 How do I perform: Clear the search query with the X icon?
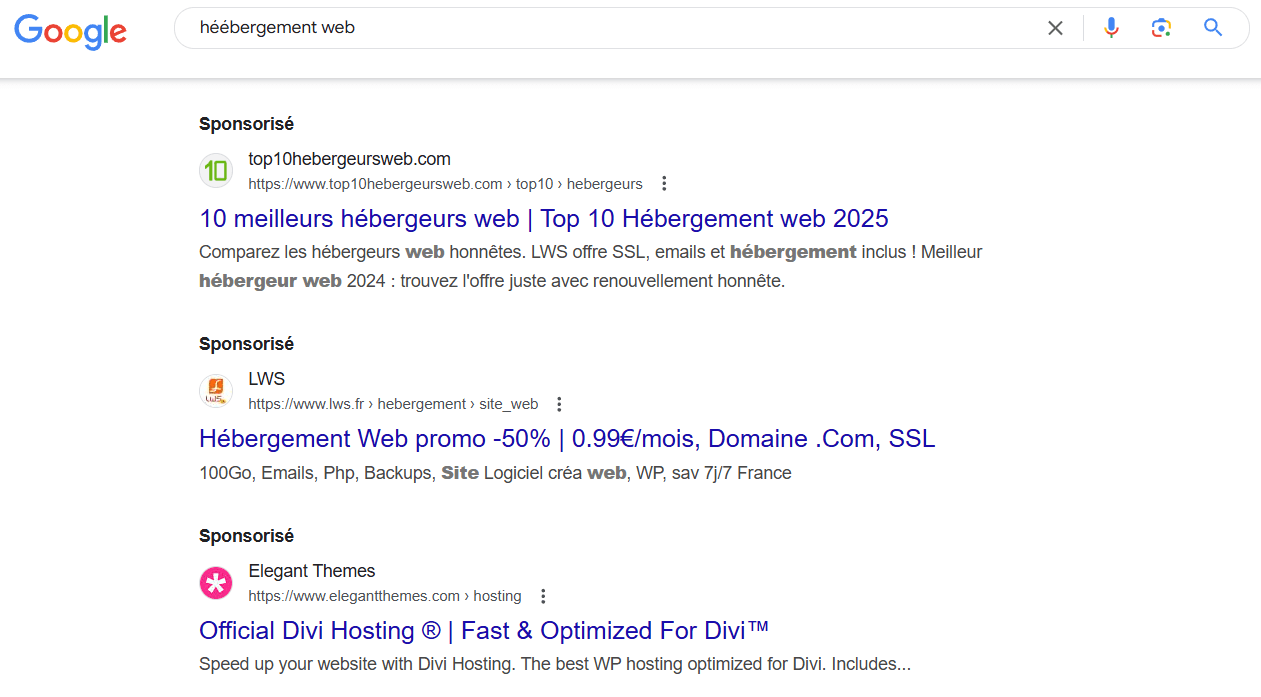coord(1055,27)
